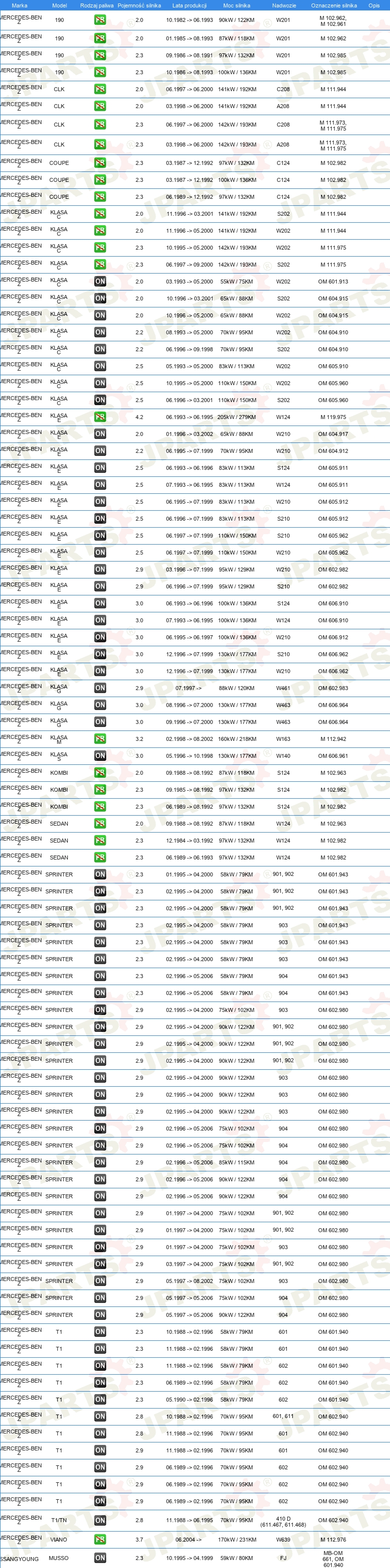This screenshot has width=390, height=1568.
Task: Select the 55kW / 75KM power cell
Action: [236, 282]
